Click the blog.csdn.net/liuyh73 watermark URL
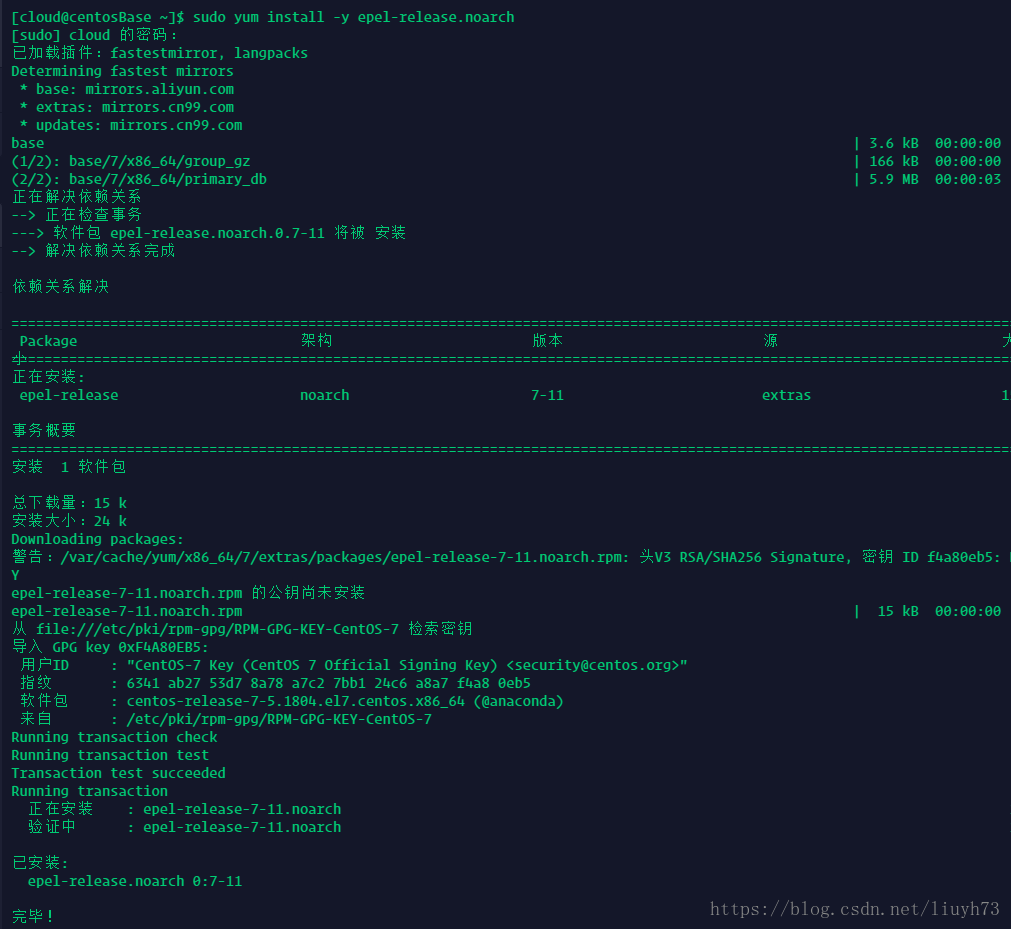The image size is (1011, 929). coord(855,909)
